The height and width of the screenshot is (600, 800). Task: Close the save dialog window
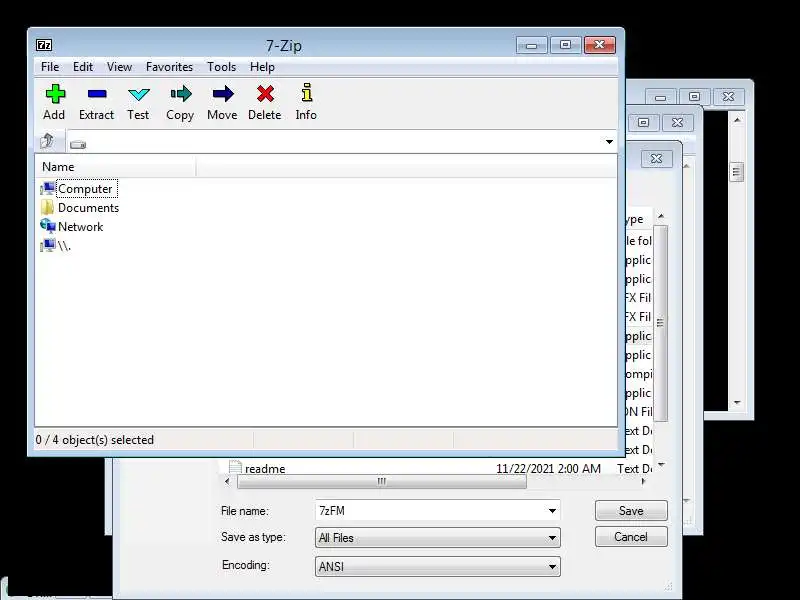657,159
